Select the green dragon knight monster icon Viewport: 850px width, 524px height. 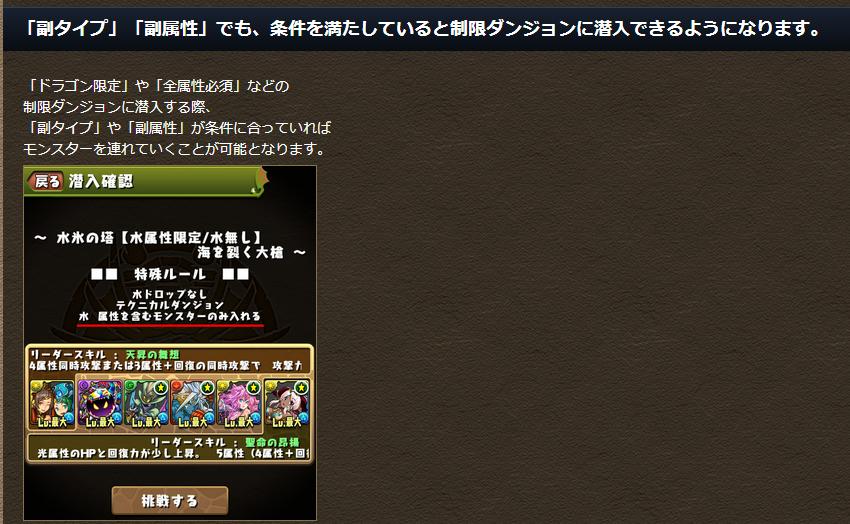(x=146, y=404)
